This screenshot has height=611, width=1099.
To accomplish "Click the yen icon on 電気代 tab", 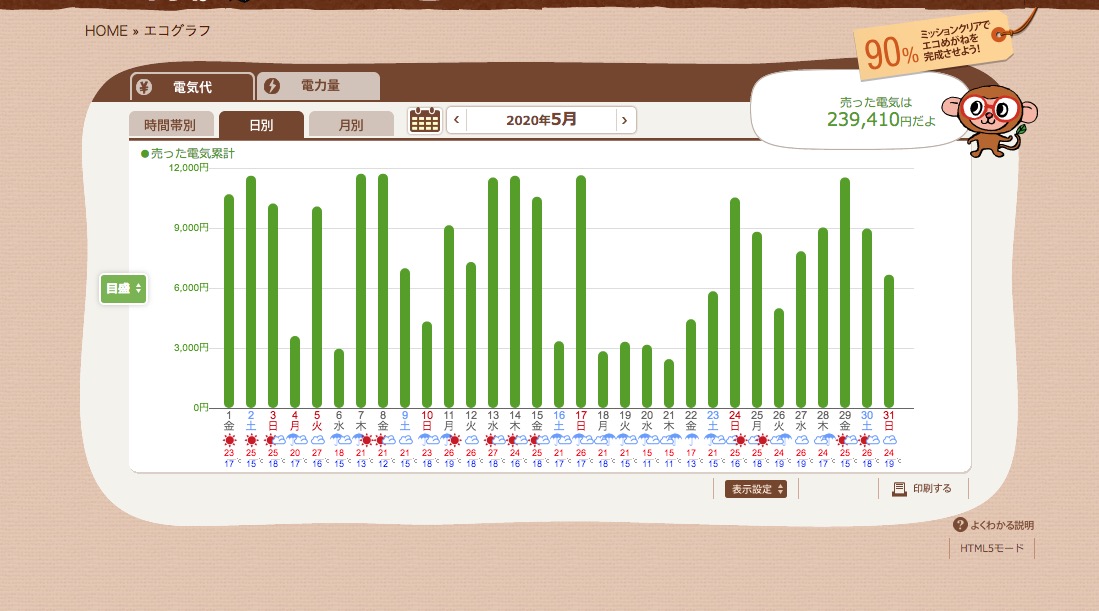I will 144,87.
